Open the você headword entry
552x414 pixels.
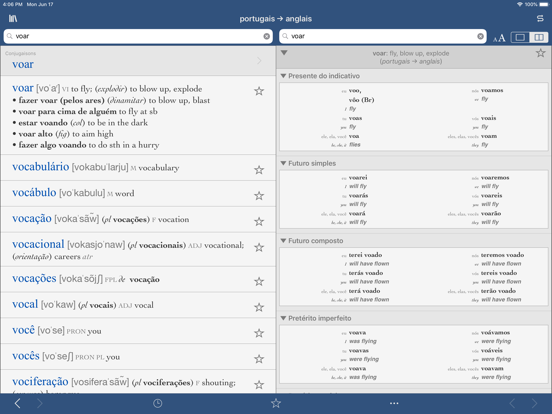(23, 330)
